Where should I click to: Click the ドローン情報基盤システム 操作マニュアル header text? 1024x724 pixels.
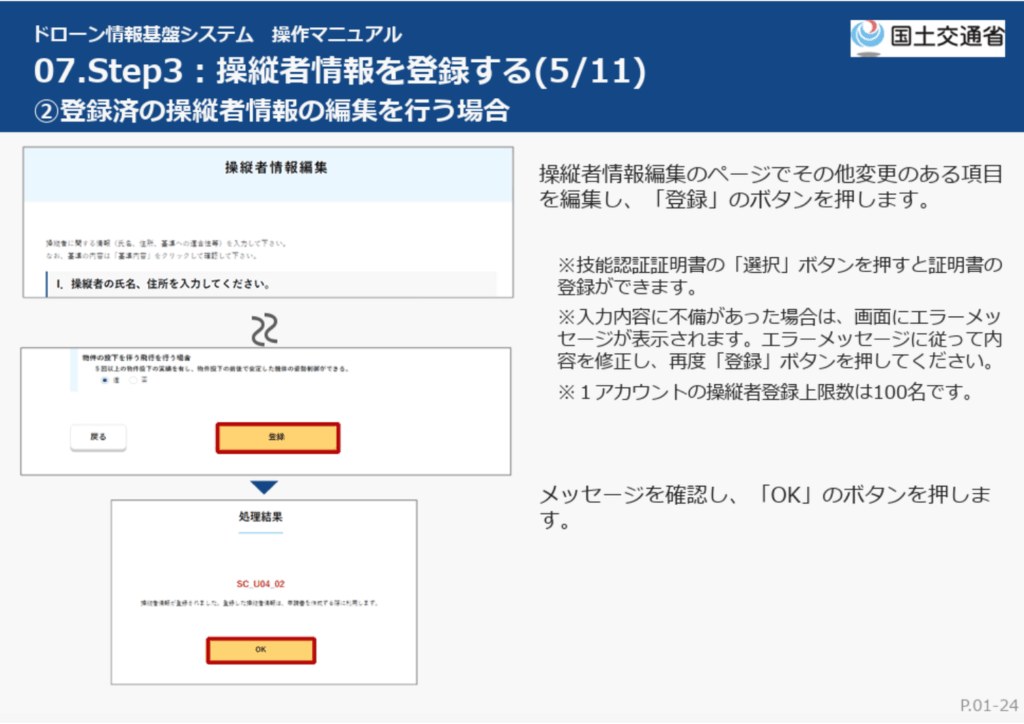click(217, 35)
